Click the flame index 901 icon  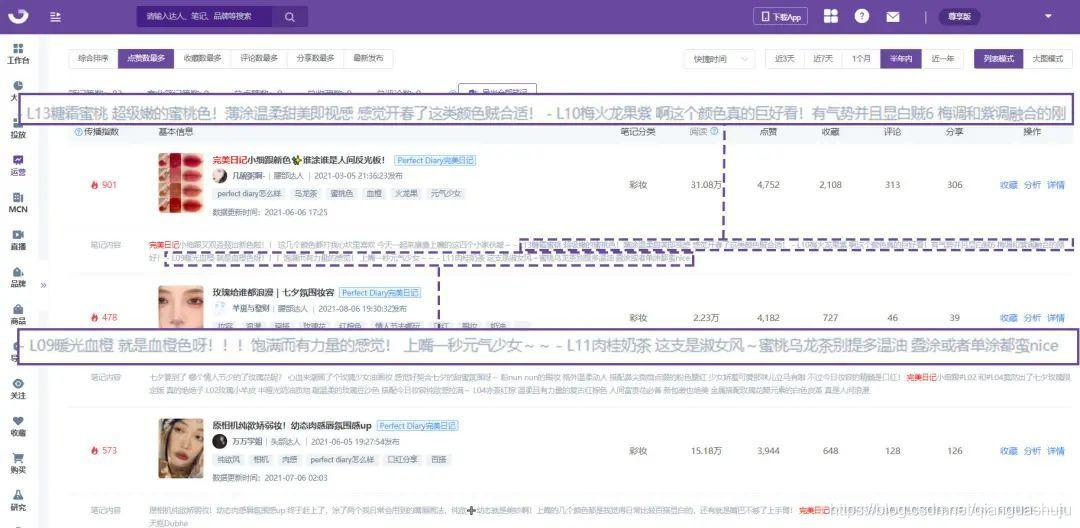94,184
